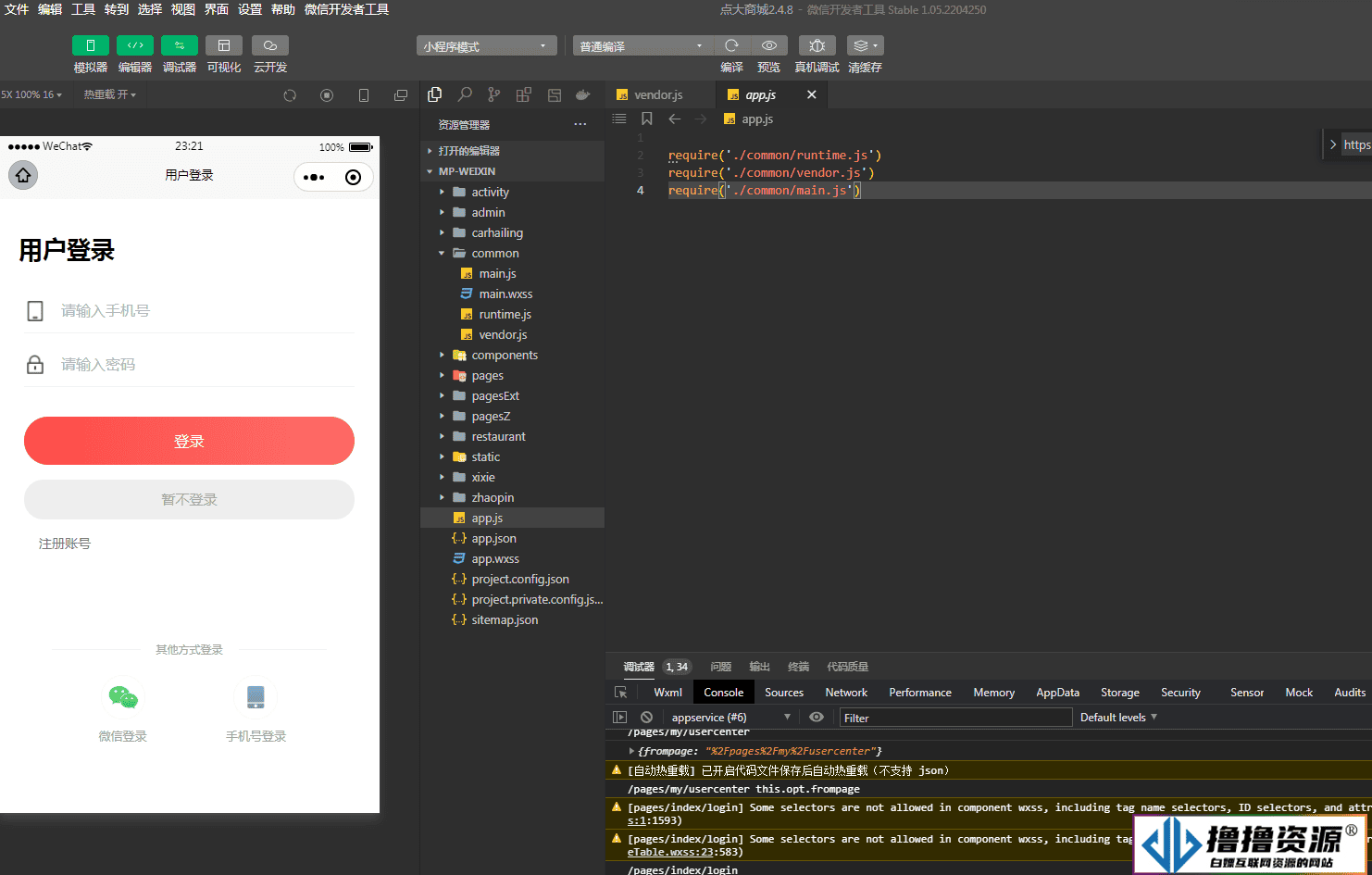
Task: Click the phone number input field
Action: pos(190,310)
